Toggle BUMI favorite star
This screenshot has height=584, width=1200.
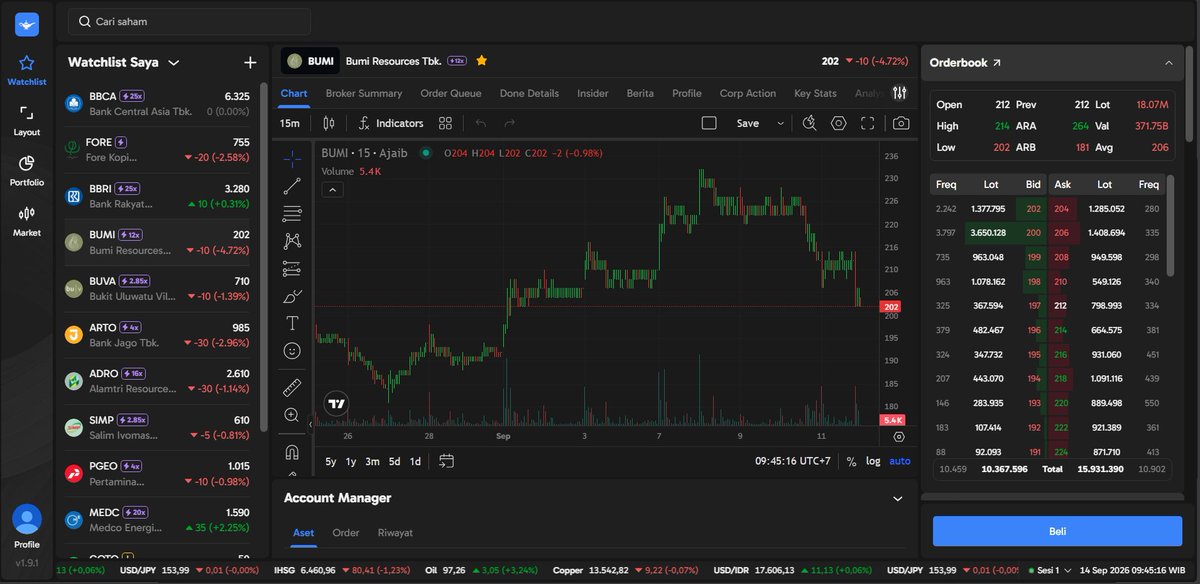click(x=482, y=61)
